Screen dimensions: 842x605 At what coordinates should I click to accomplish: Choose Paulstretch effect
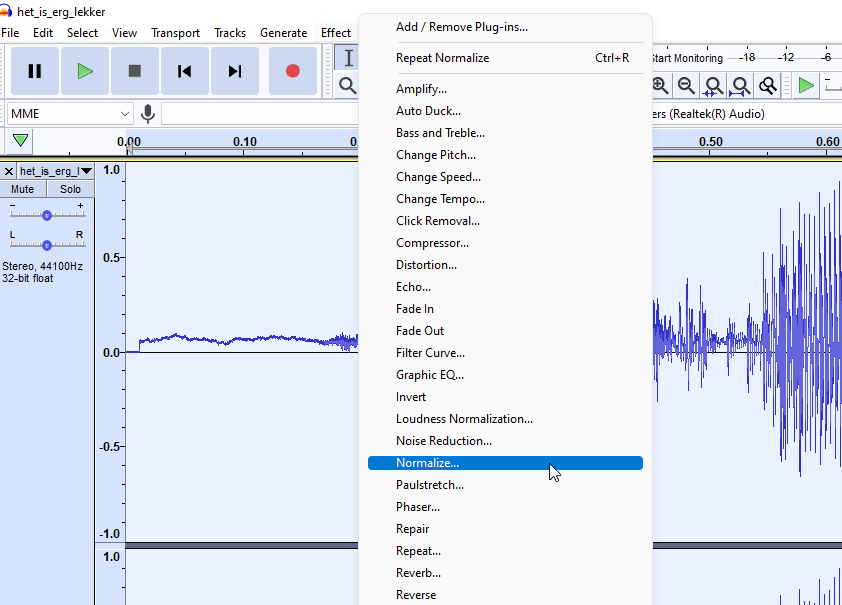click(x=505, y=485)
